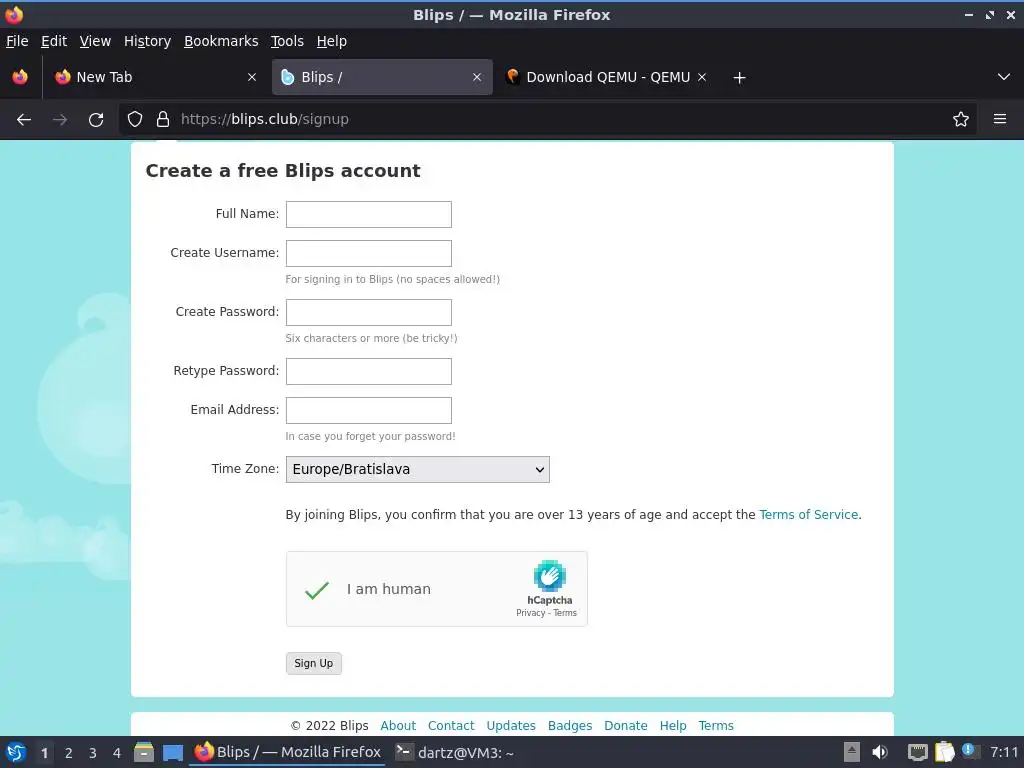Open hCaptcha Privacy link
This screenshot has width=1024, height=768.
click(x=530, y=613)
